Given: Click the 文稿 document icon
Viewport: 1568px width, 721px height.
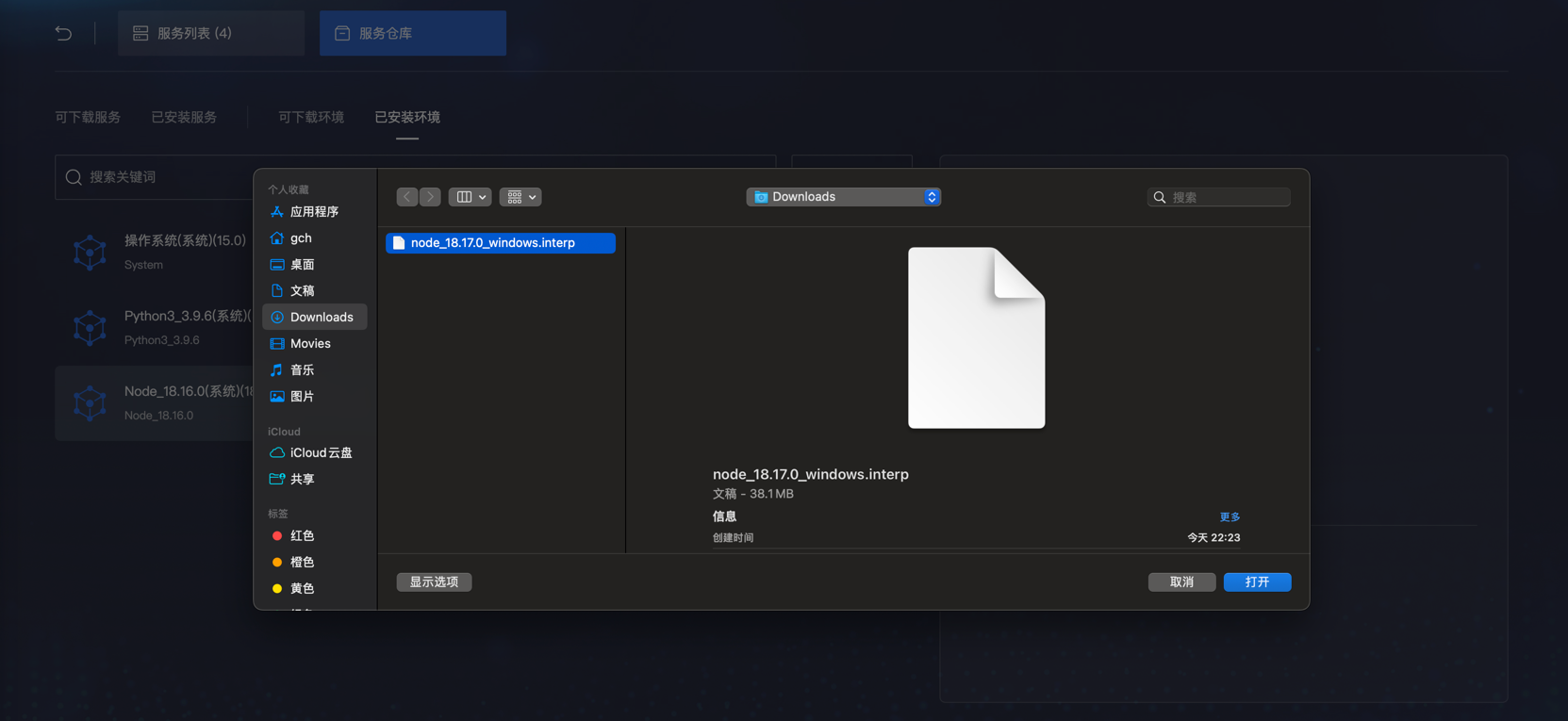Looking at the screenshot, I should [x=277, y=291].
